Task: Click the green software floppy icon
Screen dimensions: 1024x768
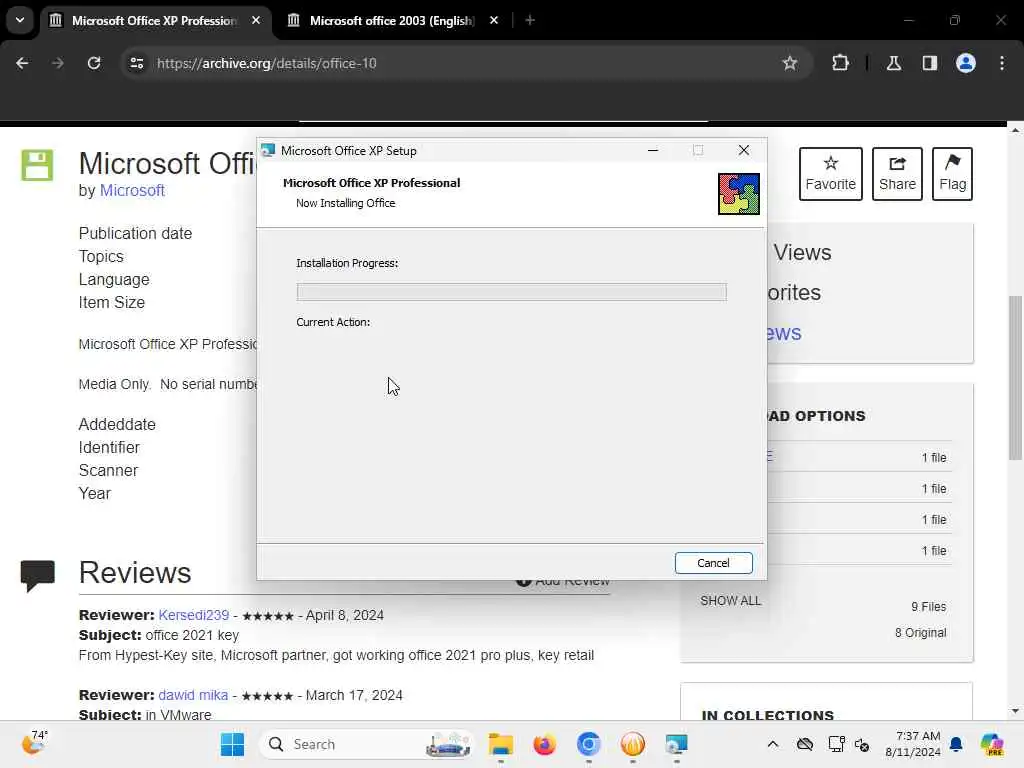Action: pyautogui.click(x=37, y=165)
